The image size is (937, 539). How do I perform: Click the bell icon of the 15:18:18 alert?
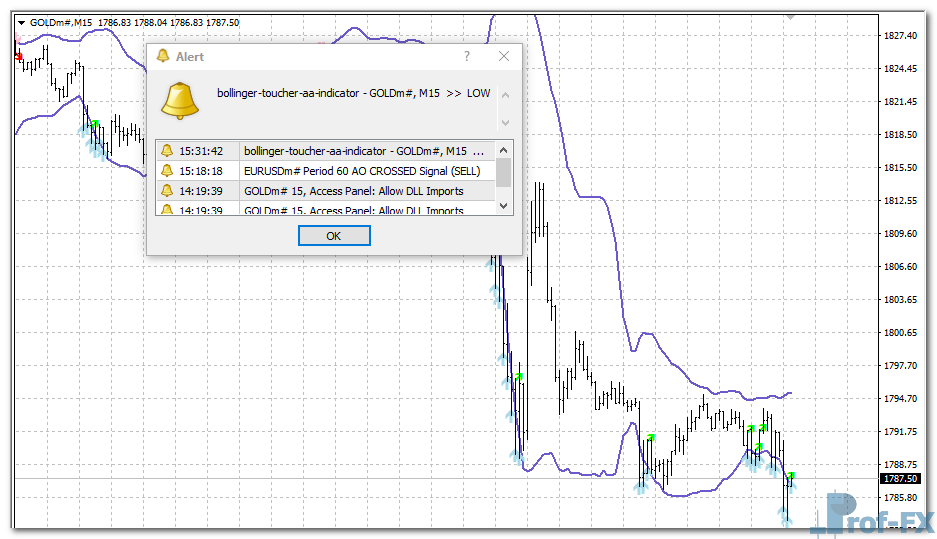[167, 171]
